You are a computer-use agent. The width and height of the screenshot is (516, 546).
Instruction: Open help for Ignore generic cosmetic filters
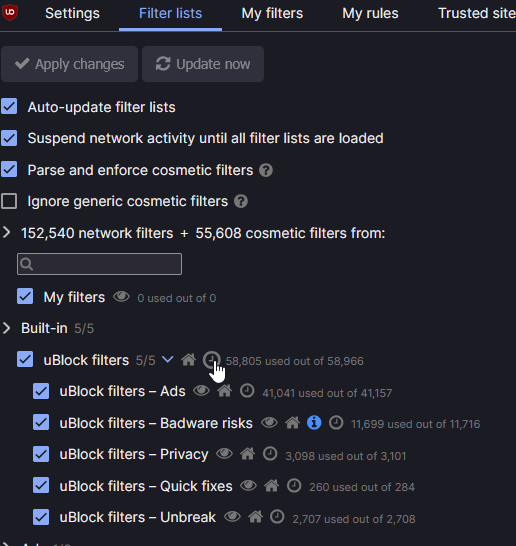[241, 201]
